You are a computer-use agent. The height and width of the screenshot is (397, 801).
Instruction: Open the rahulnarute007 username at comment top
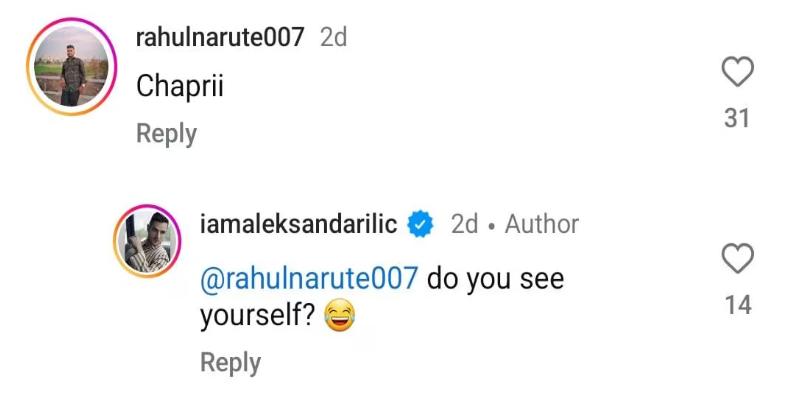pyautogui.click(x=220, y=37)
